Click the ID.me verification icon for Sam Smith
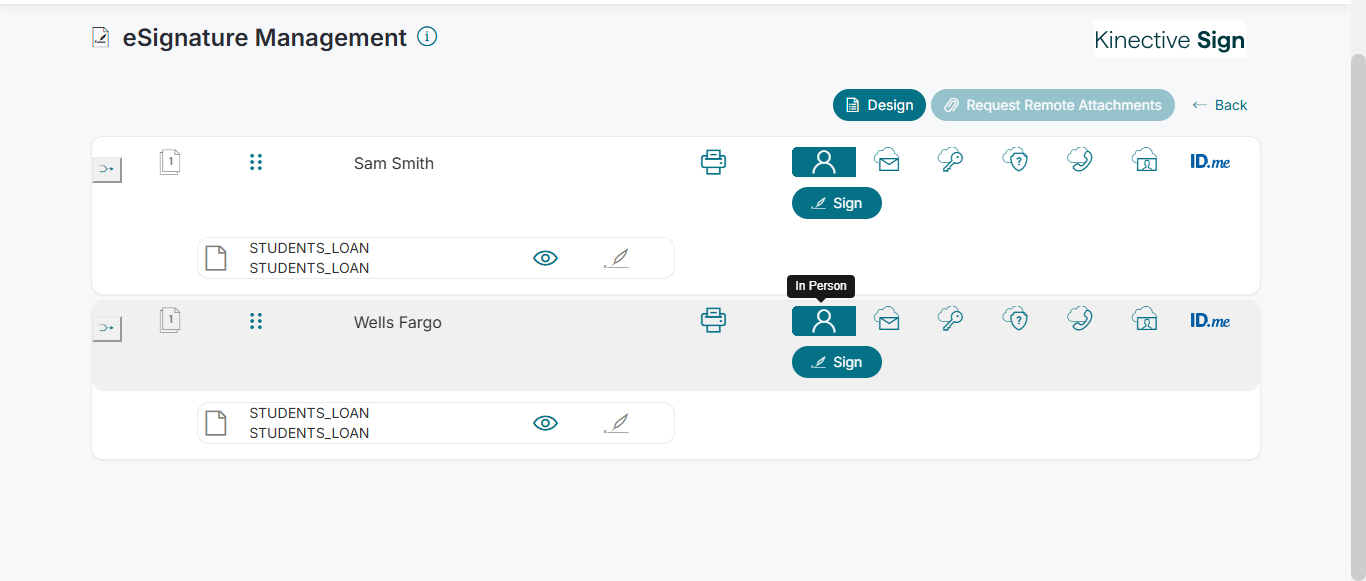Screen dimensions: 1366x581 (x=1210, y=161)
